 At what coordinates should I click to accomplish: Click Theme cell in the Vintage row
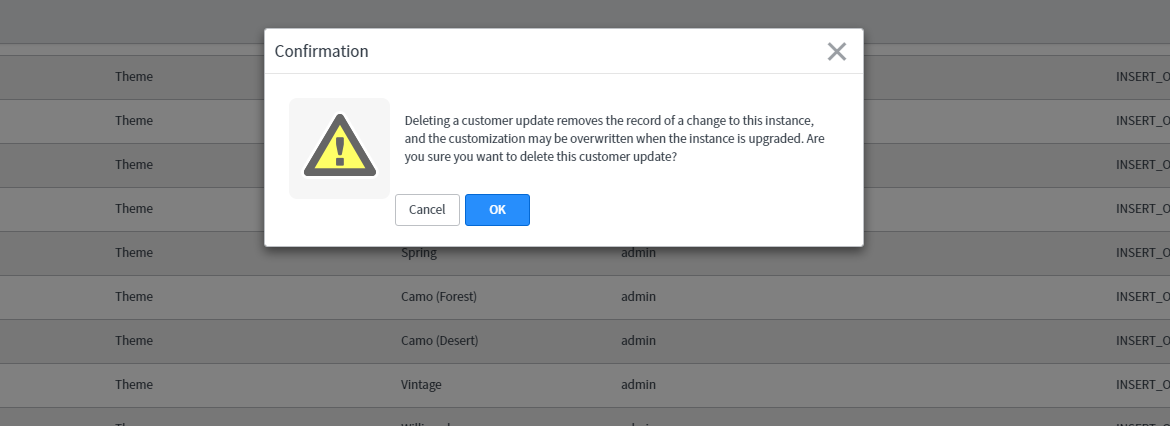(x=134, y=385)
